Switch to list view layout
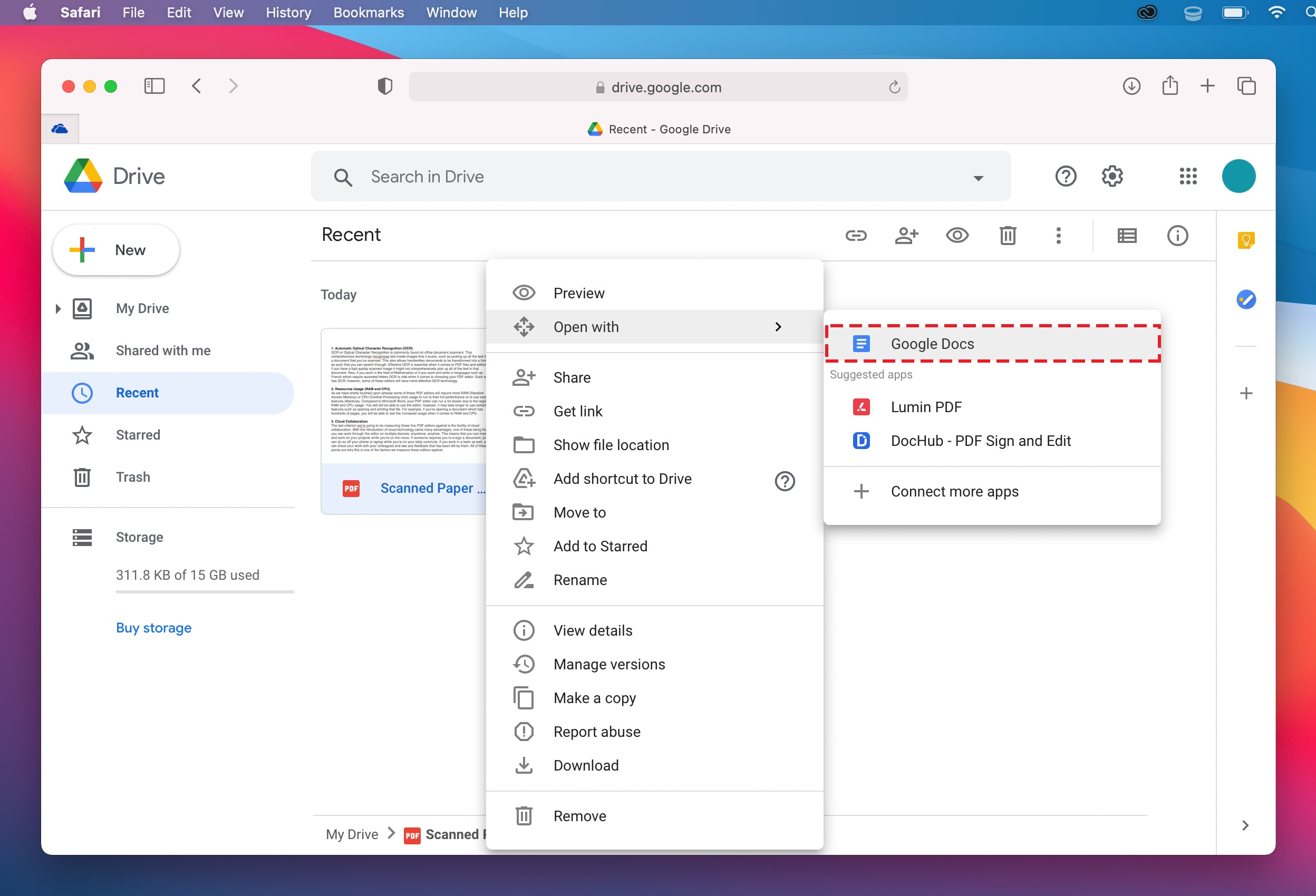The width and height of the screenshot is (1316, 896). click(x=1126, y=236)
